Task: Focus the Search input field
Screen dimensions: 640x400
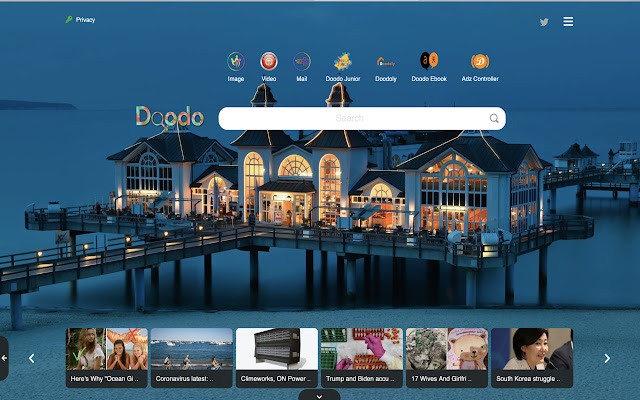Action: point(362,118)
